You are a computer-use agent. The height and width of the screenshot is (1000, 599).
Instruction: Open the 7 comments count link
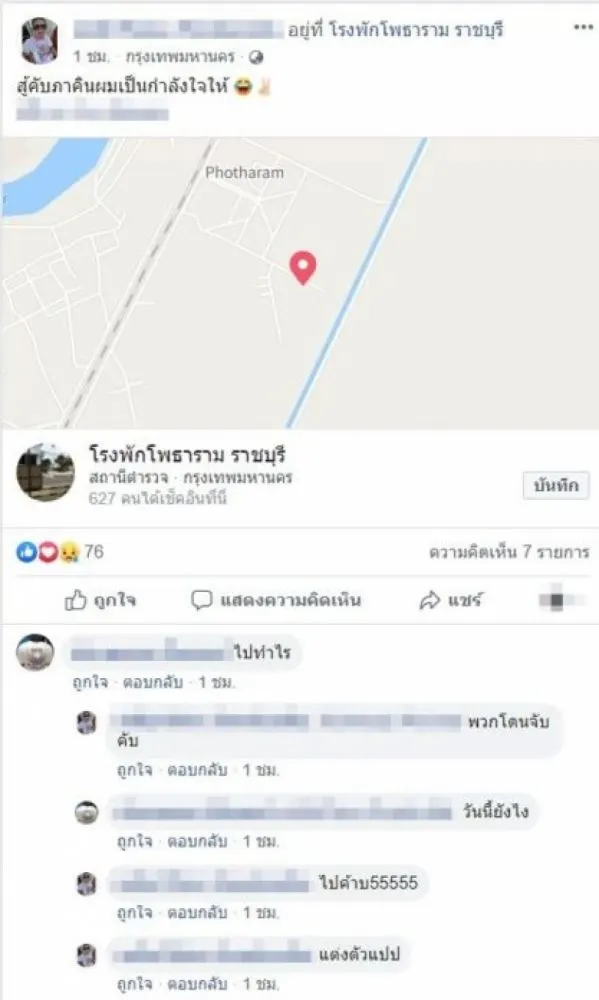pos(508,552)
